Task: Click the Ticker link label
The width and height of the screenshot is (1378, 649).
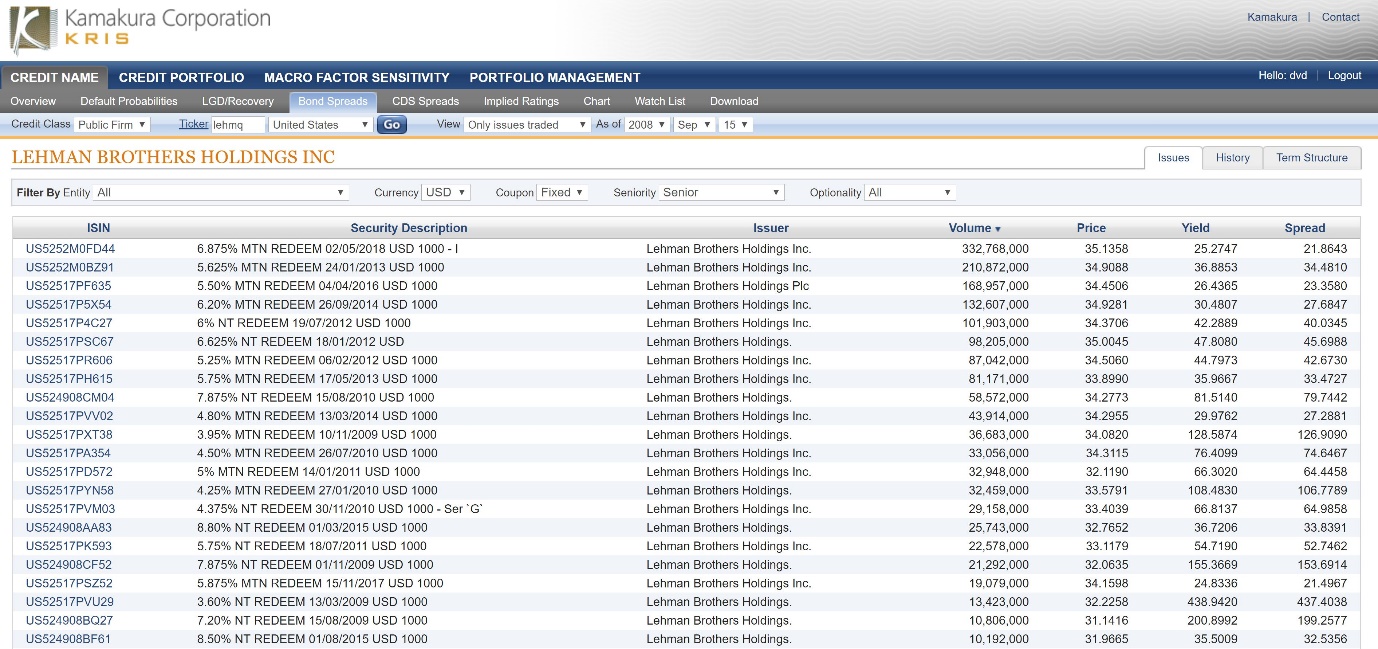Action: [x=194, y=124]
